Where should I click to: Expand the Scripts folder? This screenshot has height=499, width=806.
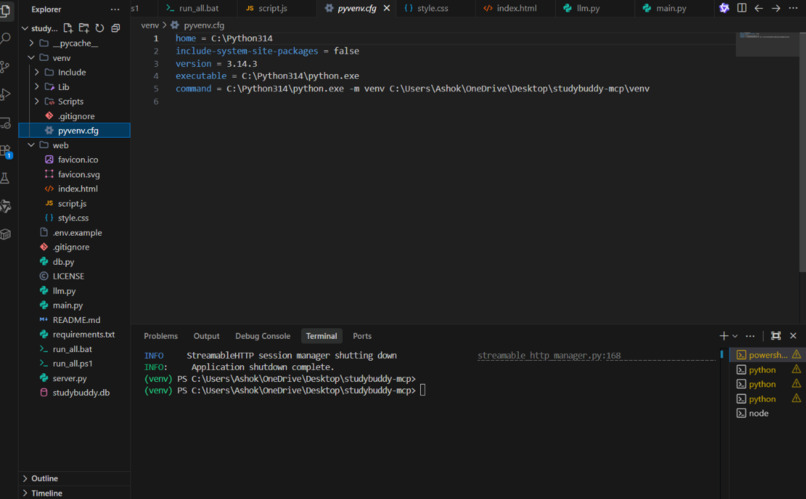36,101
